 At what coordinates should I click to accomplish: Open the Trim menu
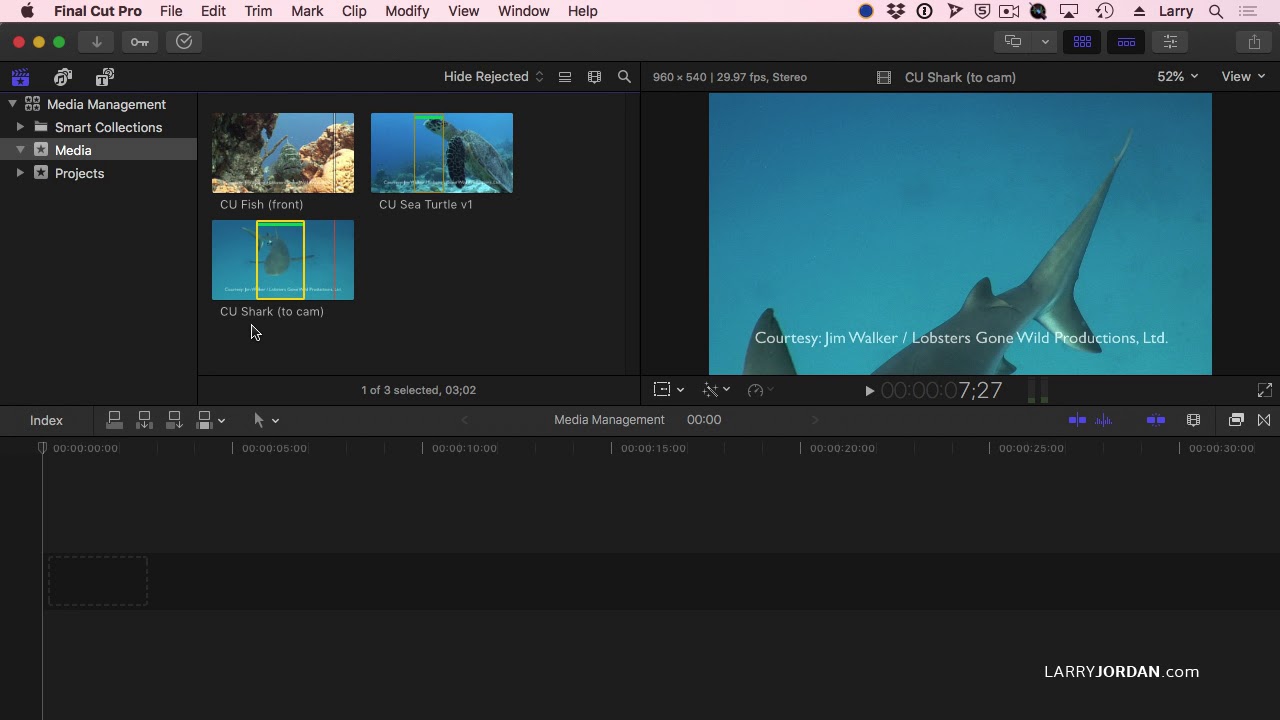tap(258, 11)
